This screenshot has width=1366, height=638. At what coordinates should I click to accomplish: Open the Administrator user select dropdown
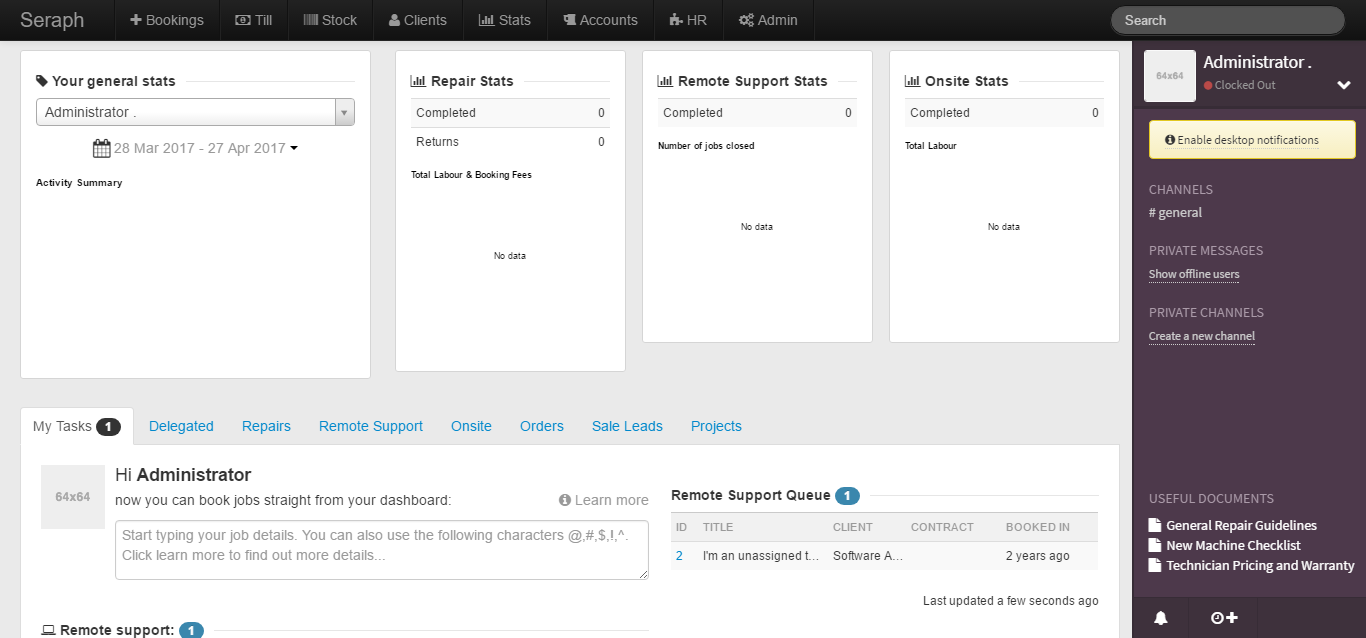195,112
